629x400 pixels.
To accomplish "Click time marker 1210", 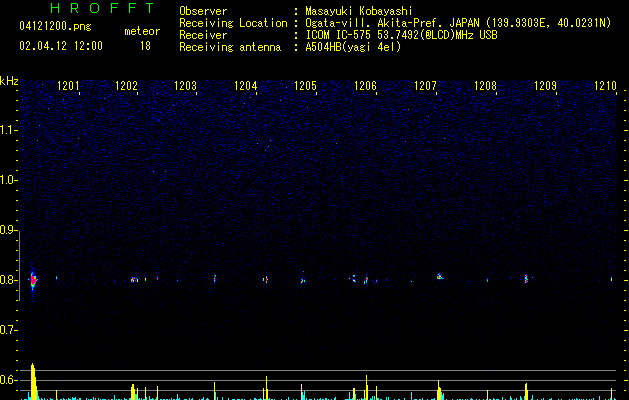I will tap(605, 86).
